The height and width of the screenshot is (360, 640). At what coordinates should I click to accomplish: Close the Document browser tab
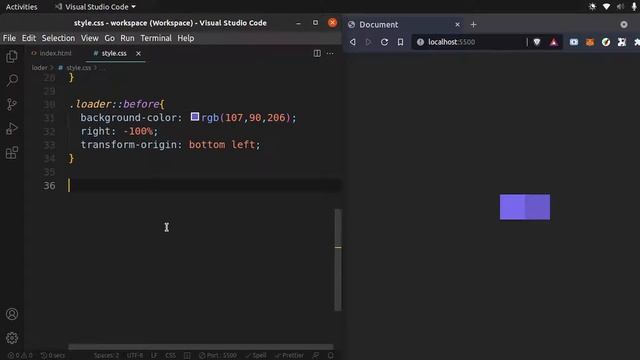pos(458,24)
